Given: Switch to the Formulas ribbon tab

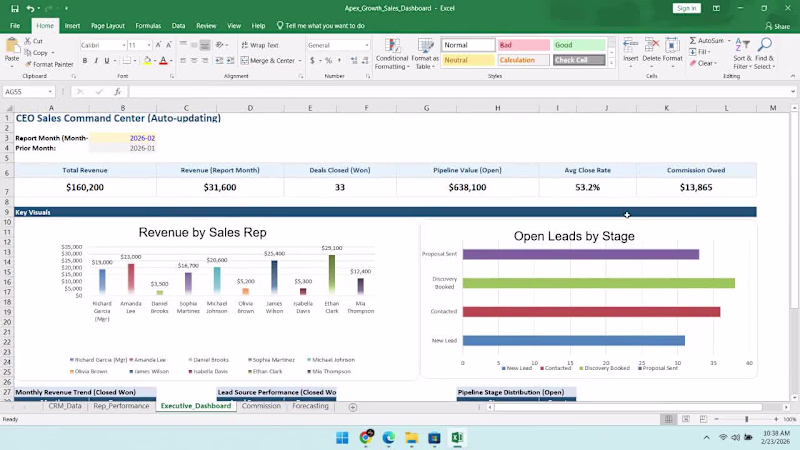Looking at the screenshot, I should (148, 26).
